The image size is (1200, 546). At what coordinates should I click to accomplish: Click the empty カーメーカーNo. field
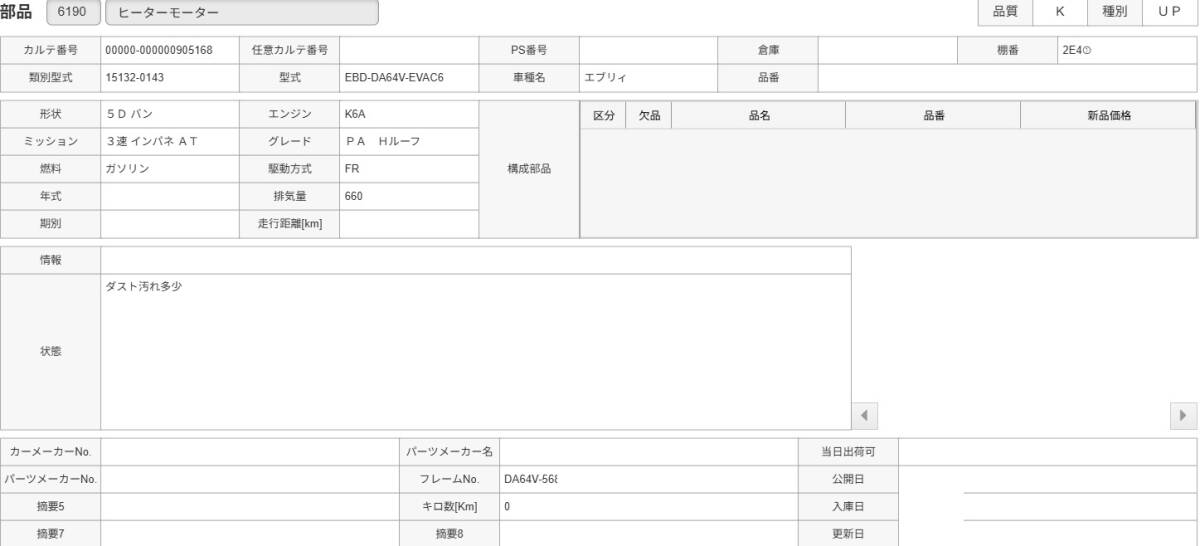[x=249, y=451]
